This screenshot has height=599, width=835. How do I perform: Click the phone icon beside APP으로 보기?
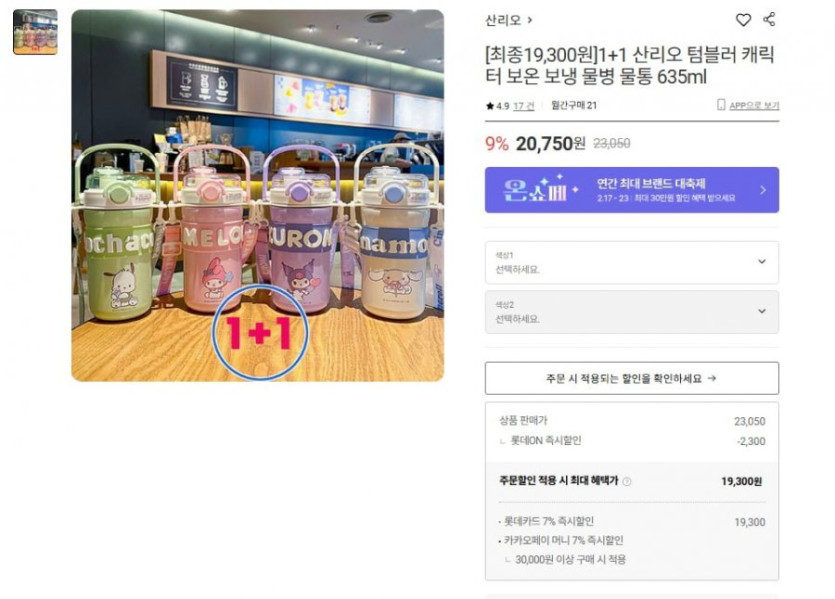[x=721, y=105]
